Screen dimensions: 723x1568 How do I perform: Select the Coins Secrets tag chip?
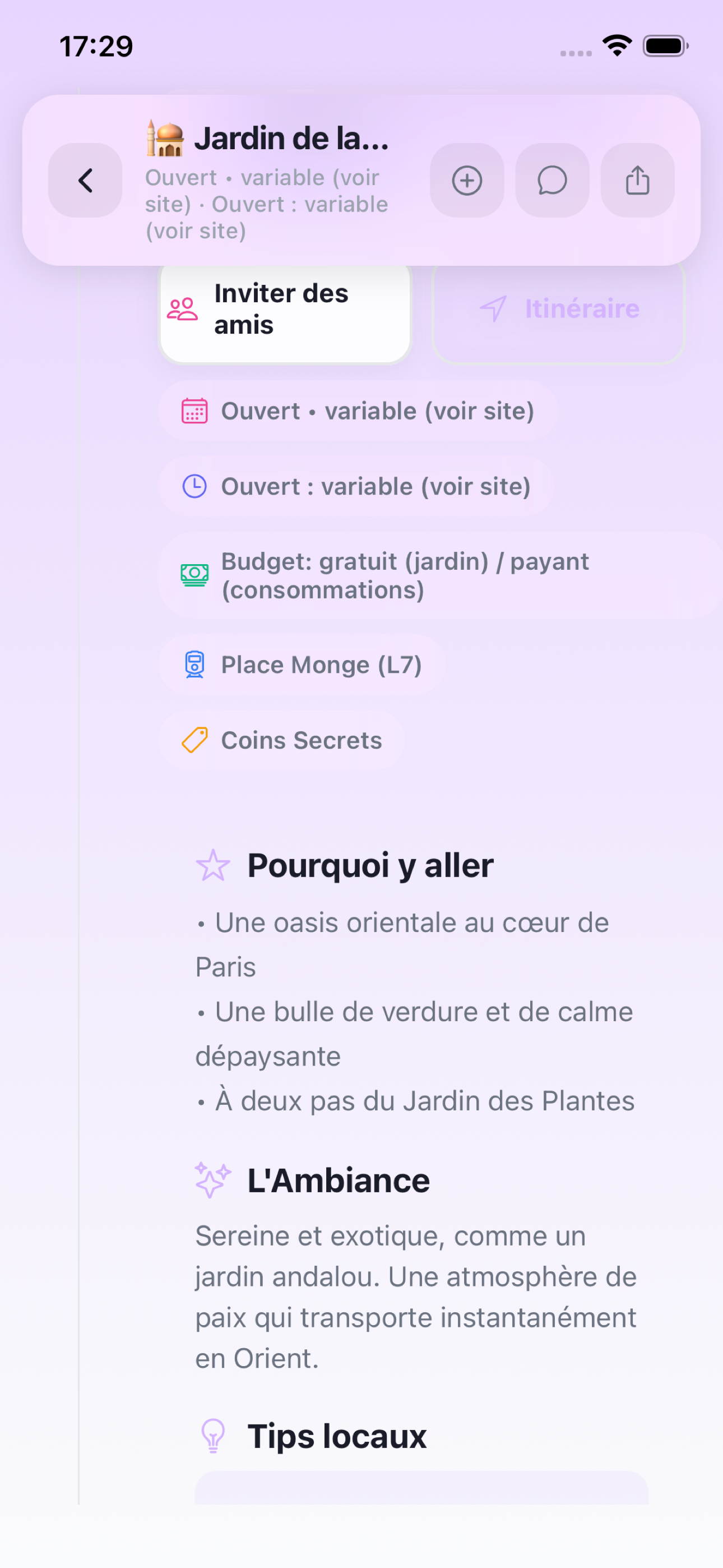[282, 740]
